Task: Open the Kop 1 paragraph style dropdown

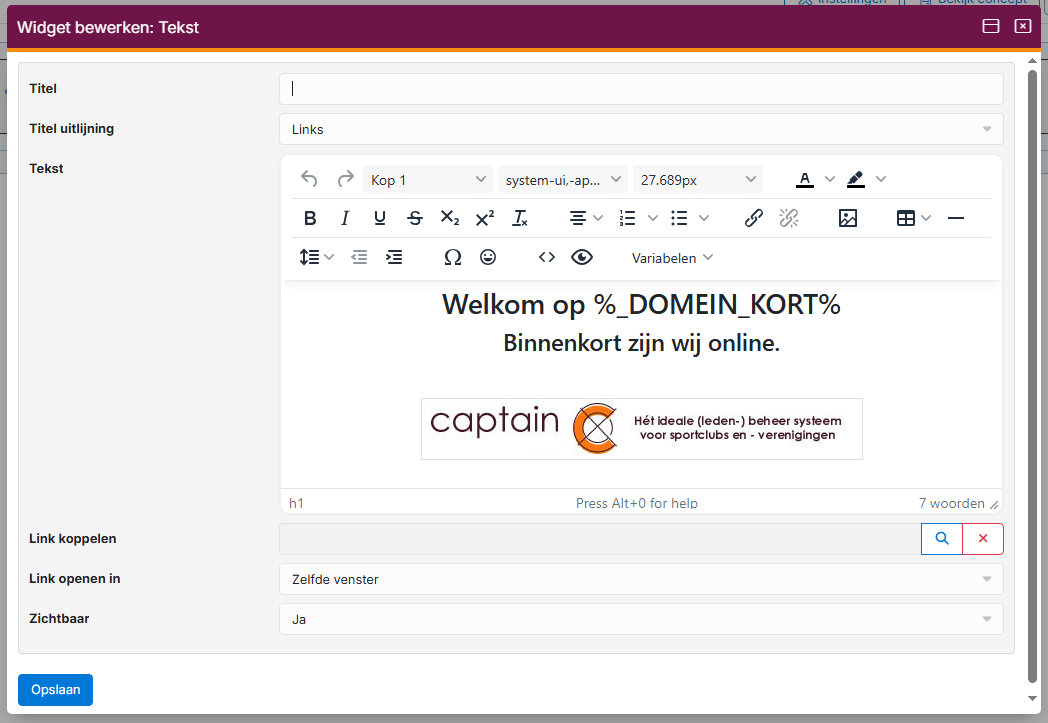Action: click(x=428, y=178)
